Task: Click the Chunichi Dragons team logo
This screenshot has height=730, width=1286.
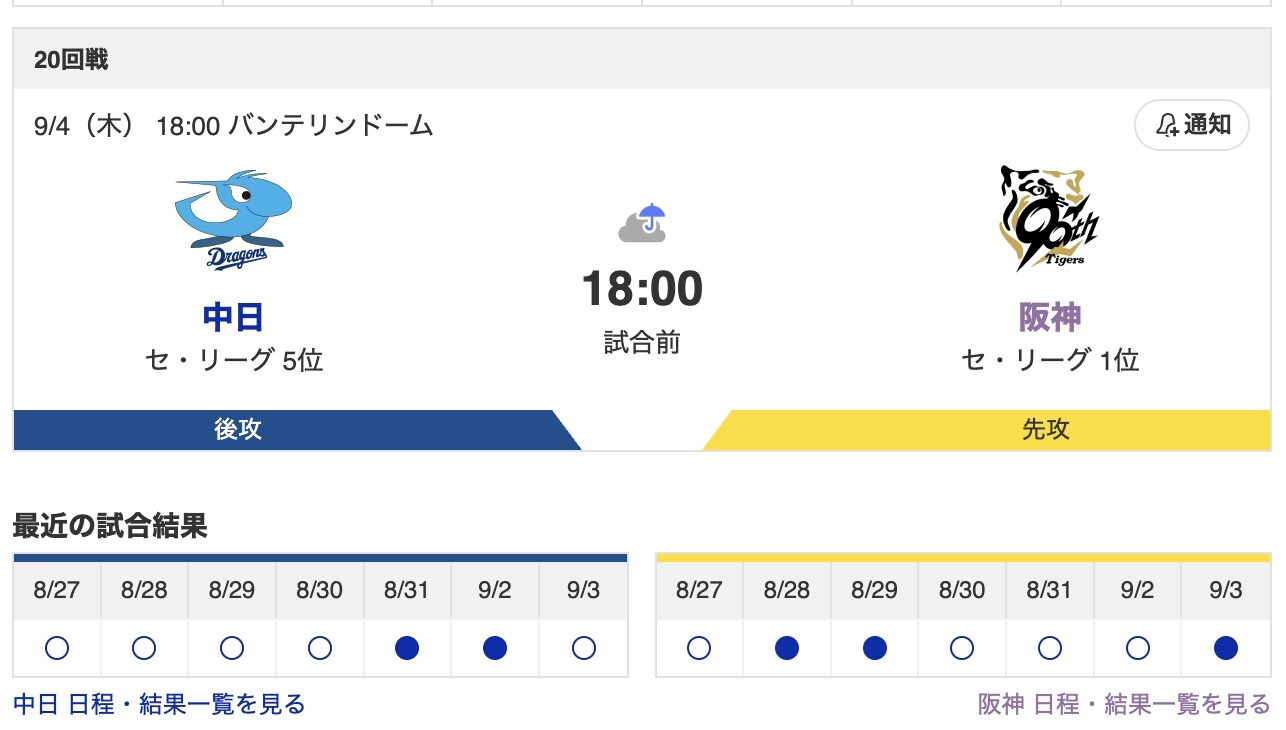Action: [x=233, y=221]
